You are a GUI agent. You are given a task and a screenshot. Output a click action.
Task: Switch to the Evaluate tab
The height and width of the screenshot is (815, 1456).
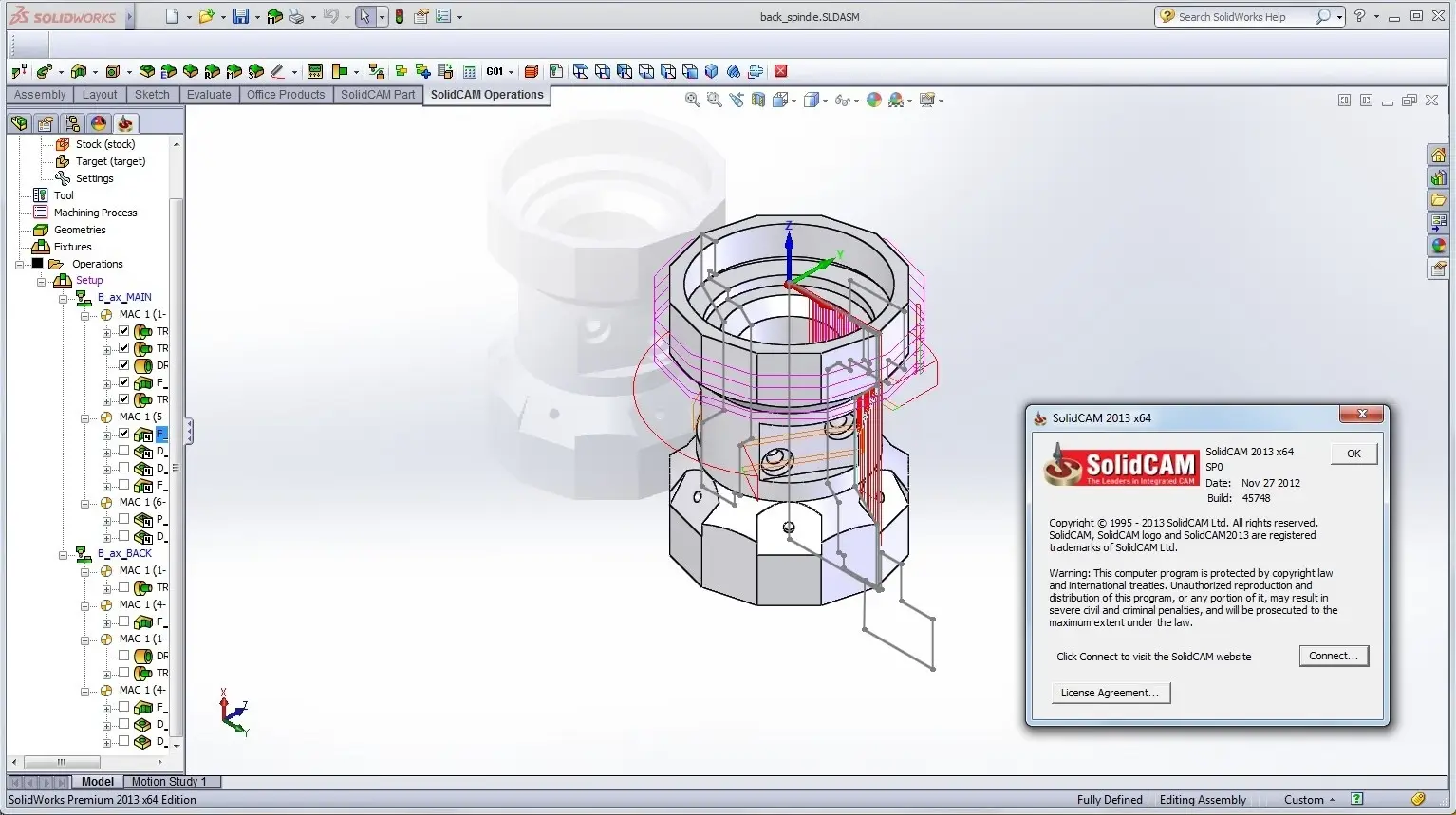209,95
